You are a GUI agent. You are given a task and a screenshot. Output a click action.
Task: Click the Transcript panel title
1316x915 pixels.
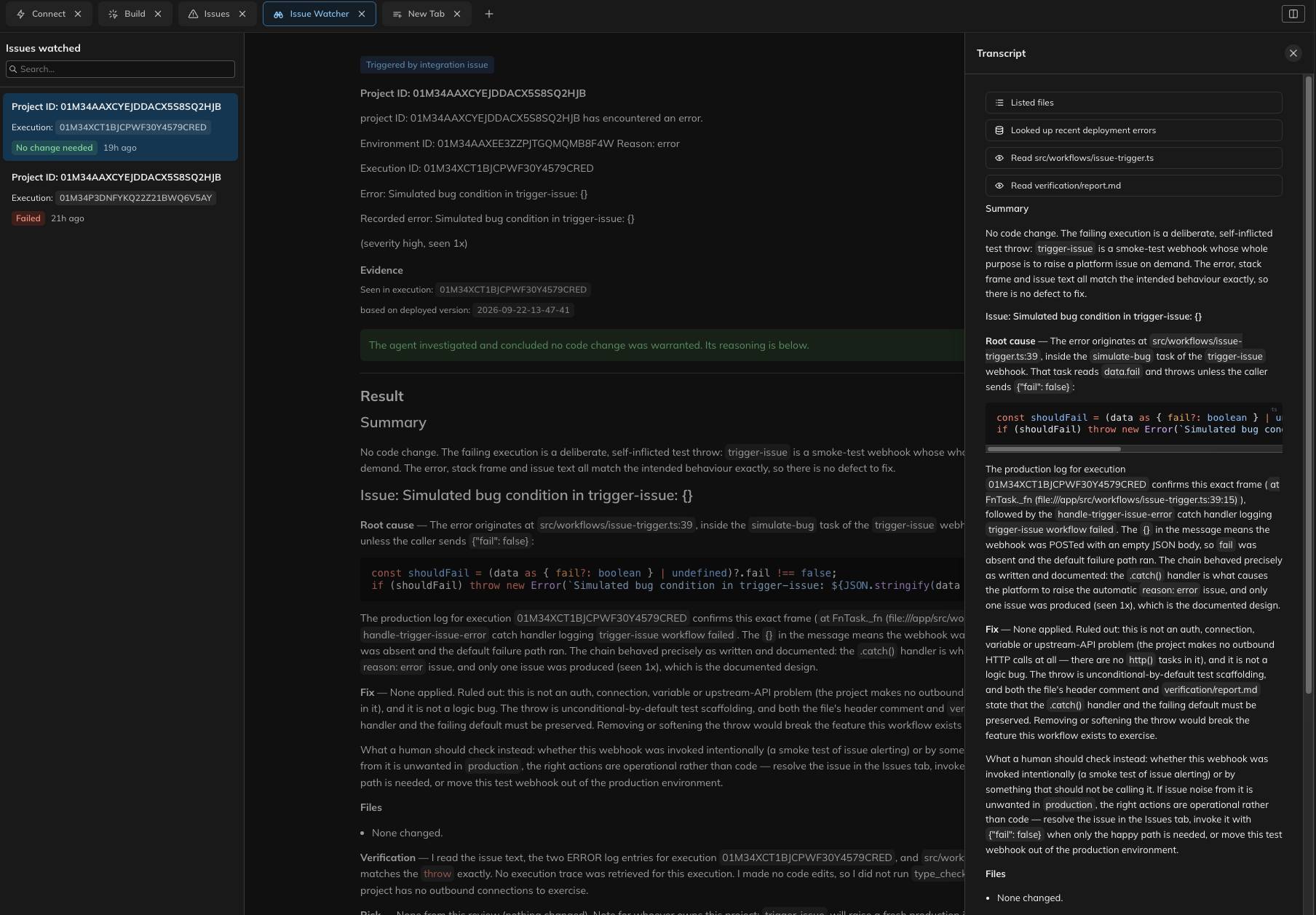(x=1001, y=53)
